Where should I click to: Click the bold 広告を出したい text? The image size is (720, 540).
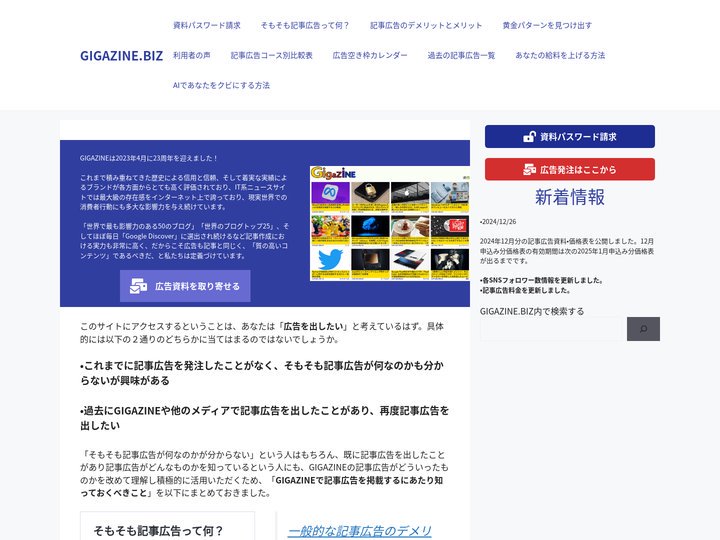pos(314,326)
